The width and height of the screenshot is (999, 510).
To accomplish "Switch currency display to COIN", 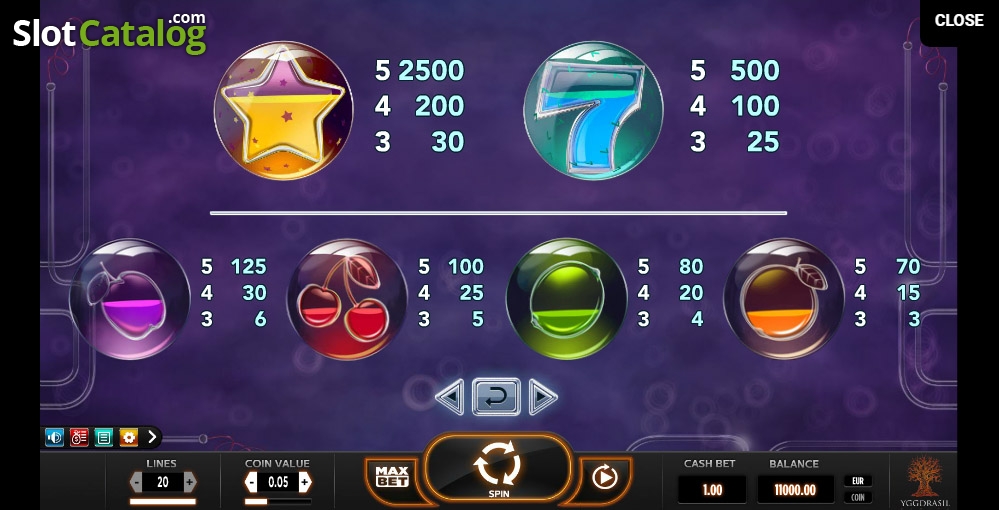I will tap(858, 497).
